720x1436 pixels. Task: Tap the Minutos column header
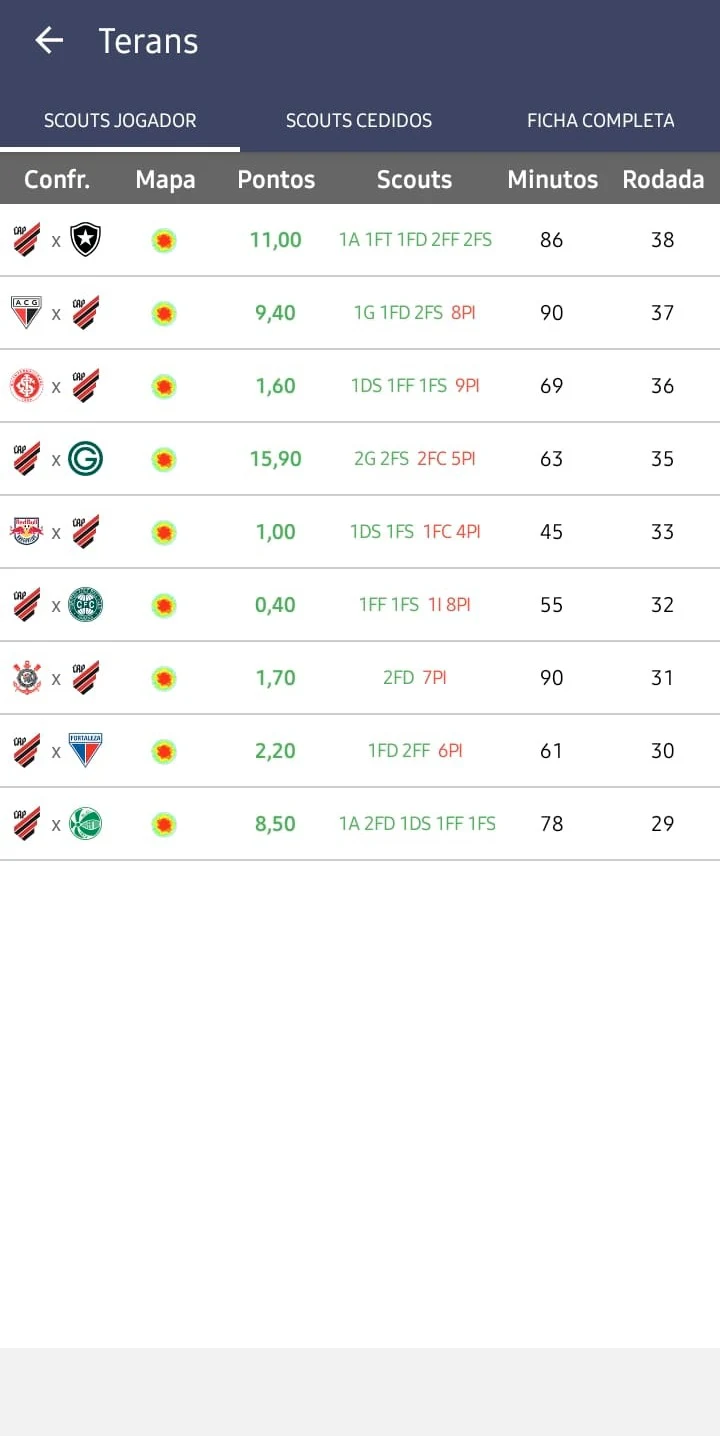coord(552,180)
